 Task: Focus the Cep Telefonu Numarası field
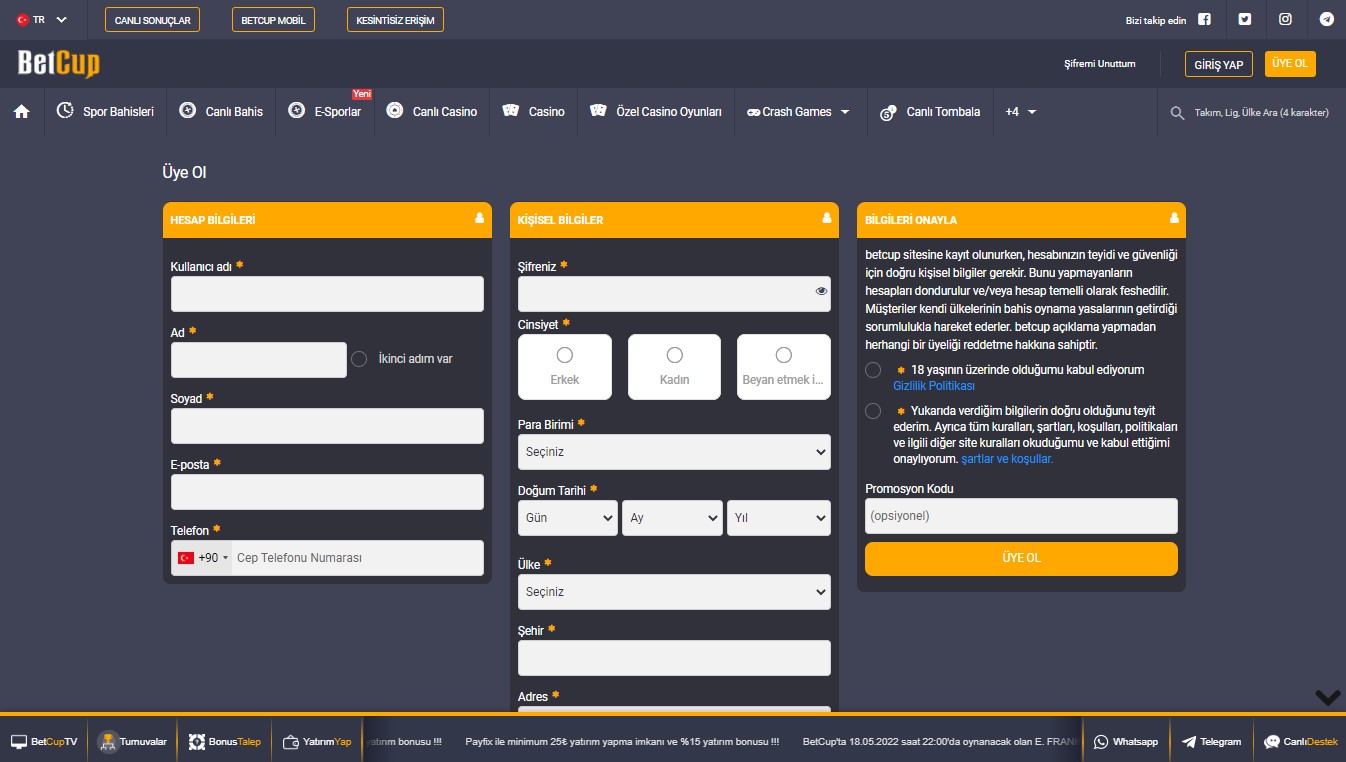click(358, 558)
